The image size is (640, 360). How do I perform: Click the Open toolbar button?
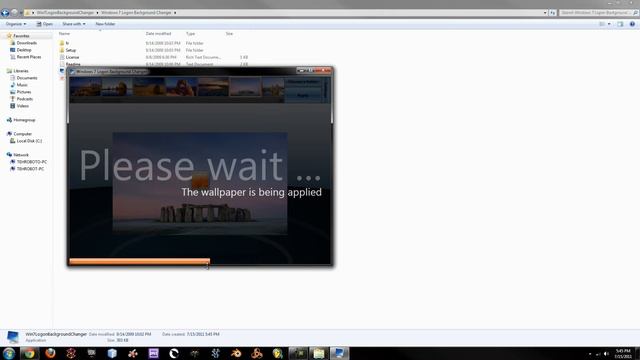click(44, 24)
